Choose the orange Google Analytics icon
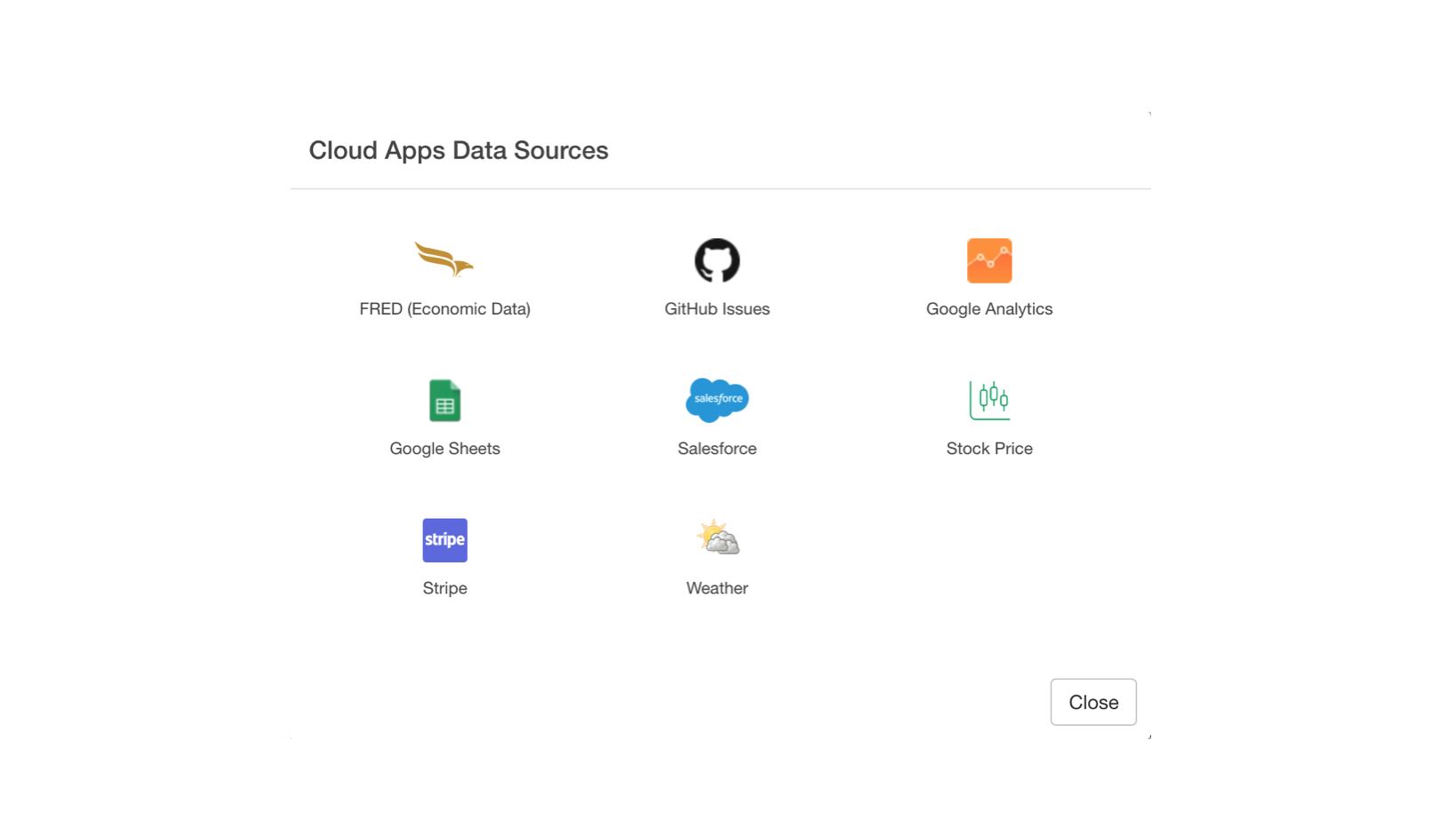Image resolution: width=1456 pixels, height=828 pixels. [x=988, y=260]
